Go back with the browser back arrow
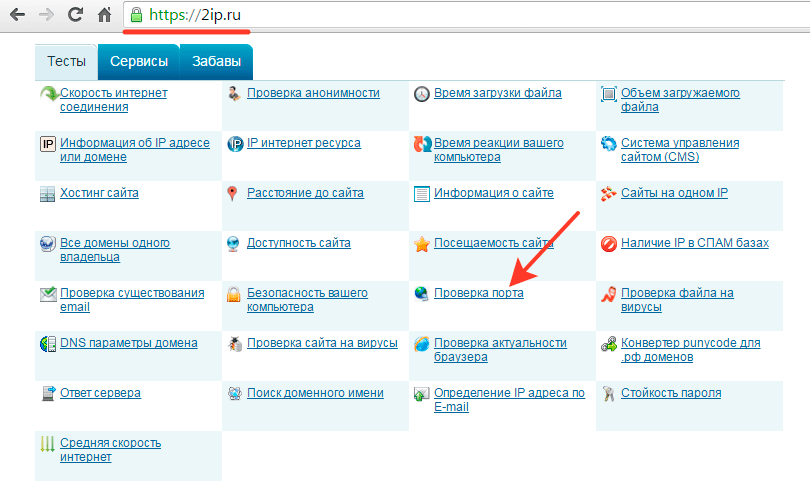 (x=17, y=16)
